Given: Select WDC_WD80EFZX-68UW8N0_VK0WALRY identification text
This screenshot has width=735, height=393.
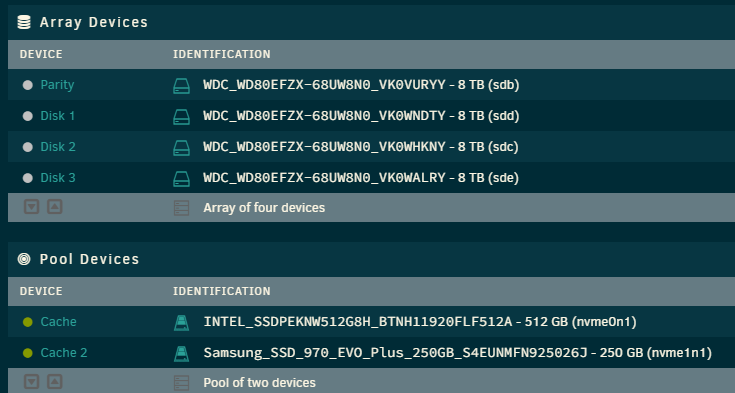Looking at the screenshot, I should point(324,178).
